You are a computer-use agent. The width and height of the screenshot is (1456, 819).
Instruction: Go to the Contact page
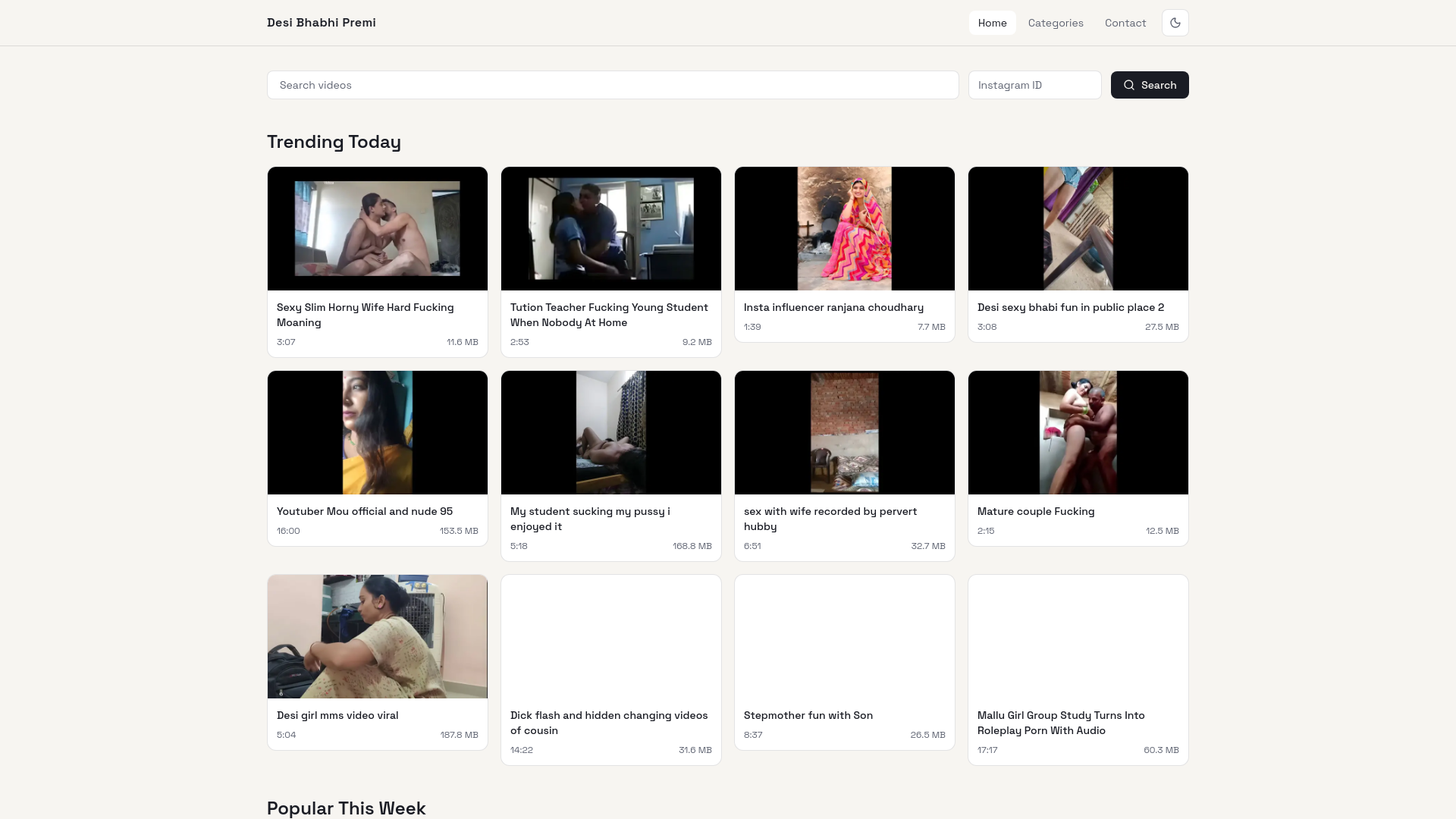[x=1125, y=23]
